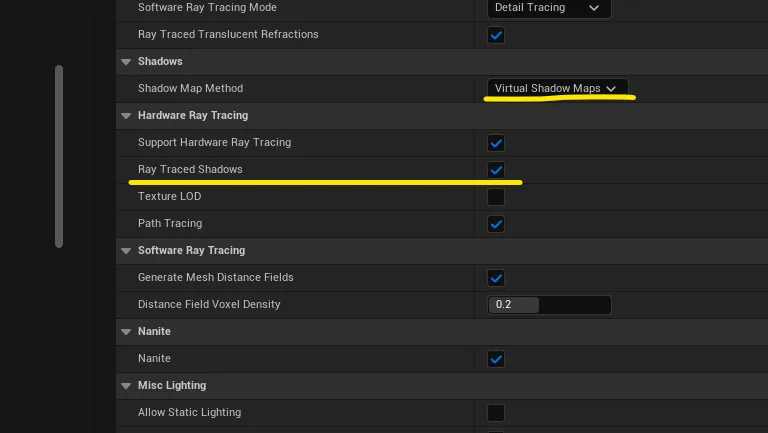Viewport: 768px width, 433px height.
Task: Select the Allow Static Lighting label
Action: (190, 412)
